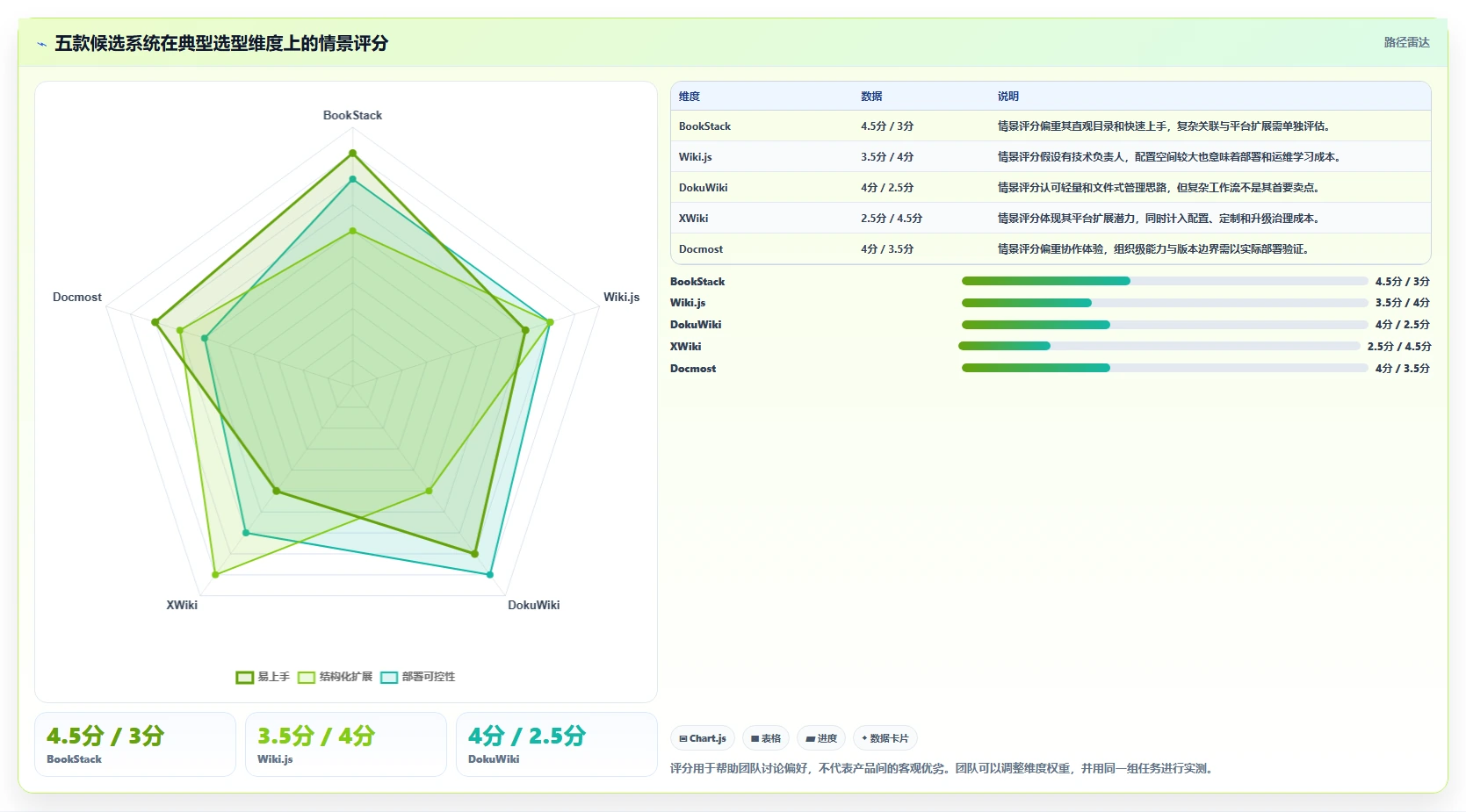Click the DokuWiki label beside its progress bar

point(696,325)
